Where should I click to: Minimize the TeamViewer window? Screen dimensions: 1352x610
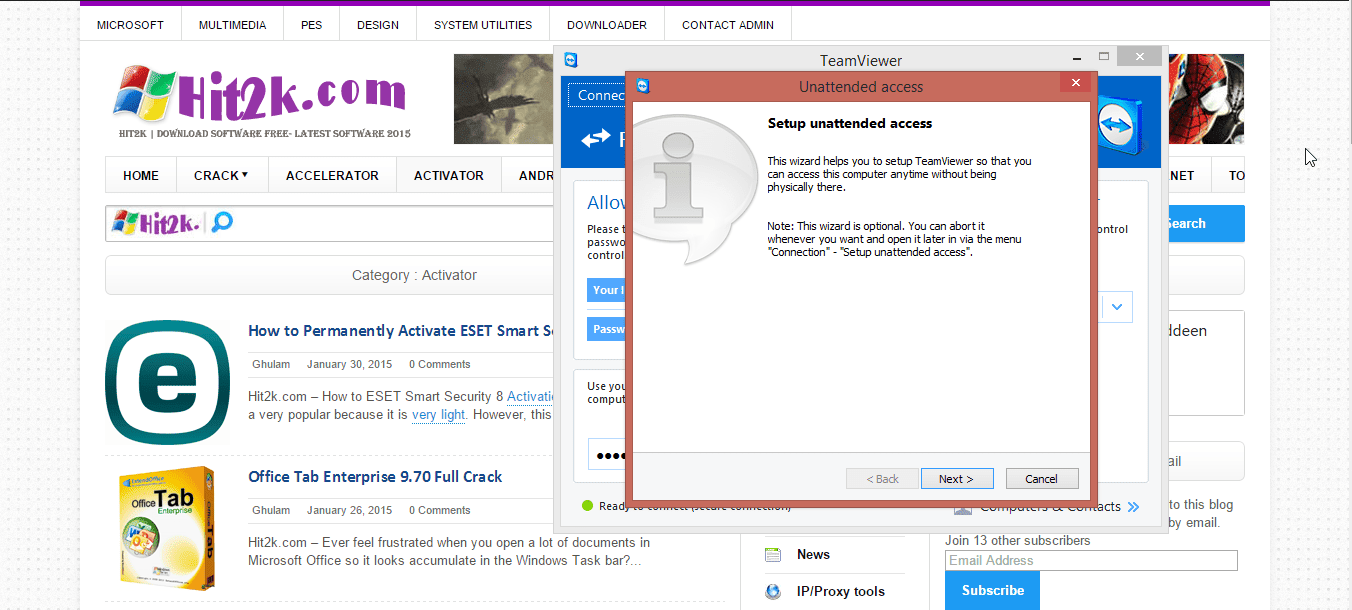point(1077,58)
